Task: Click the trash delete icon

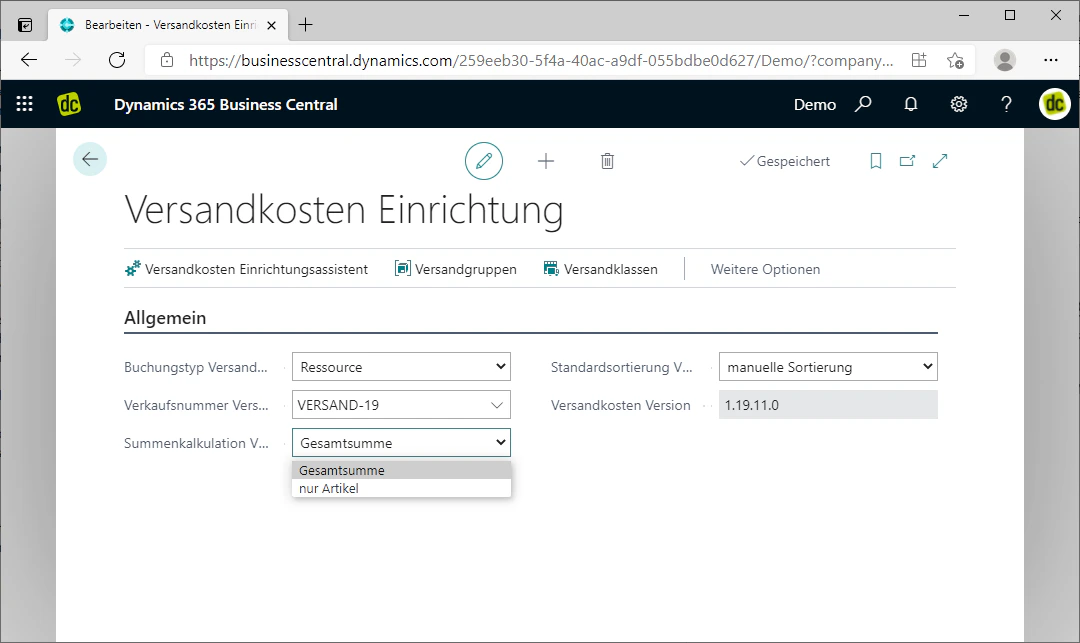Action: tap(607, 161)
